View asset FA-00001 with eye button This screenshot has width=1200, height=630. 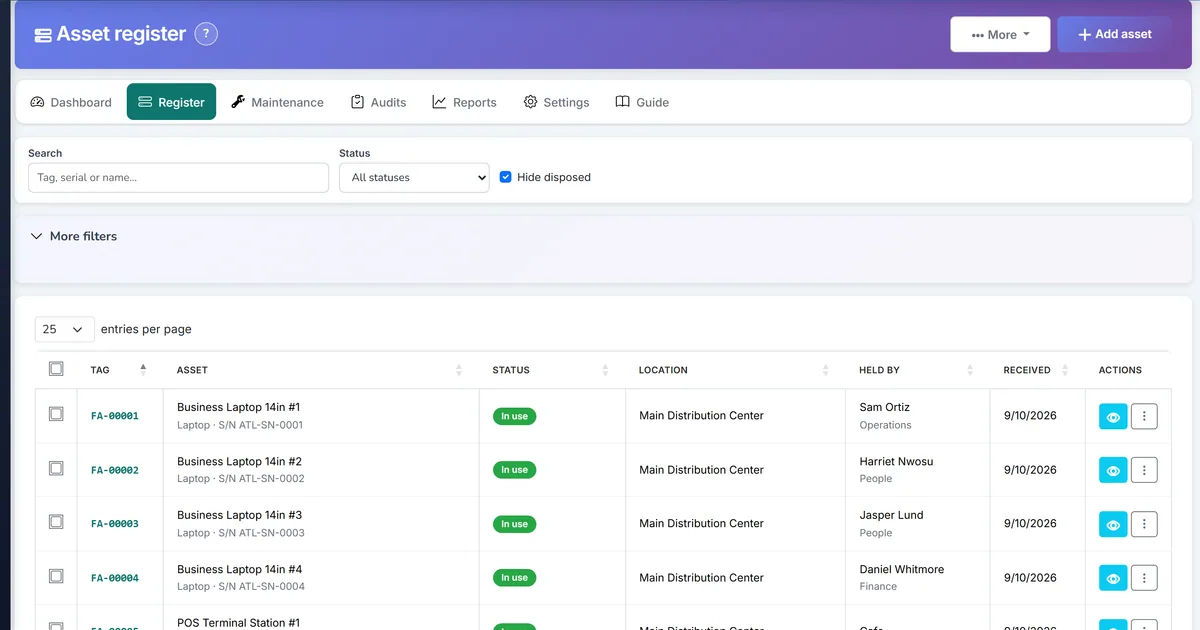coord(1113,416)
